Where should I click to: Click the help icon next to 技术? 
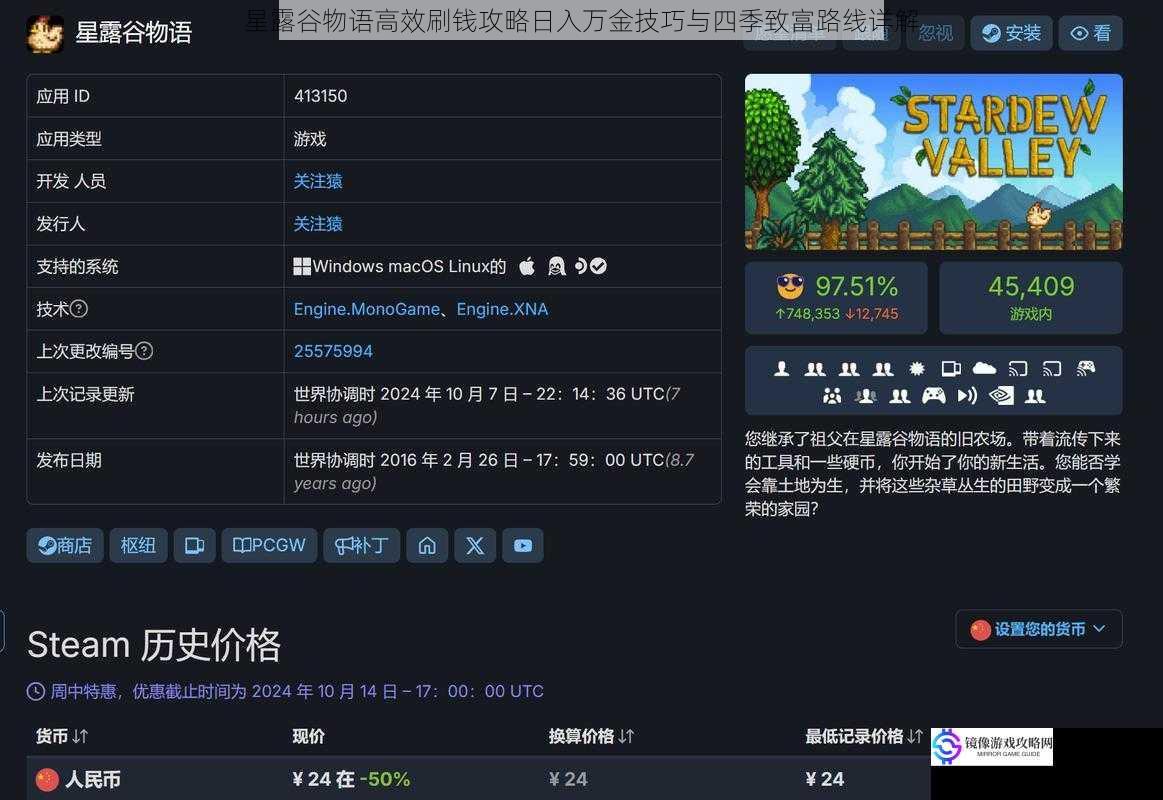(x=79, y=309)
